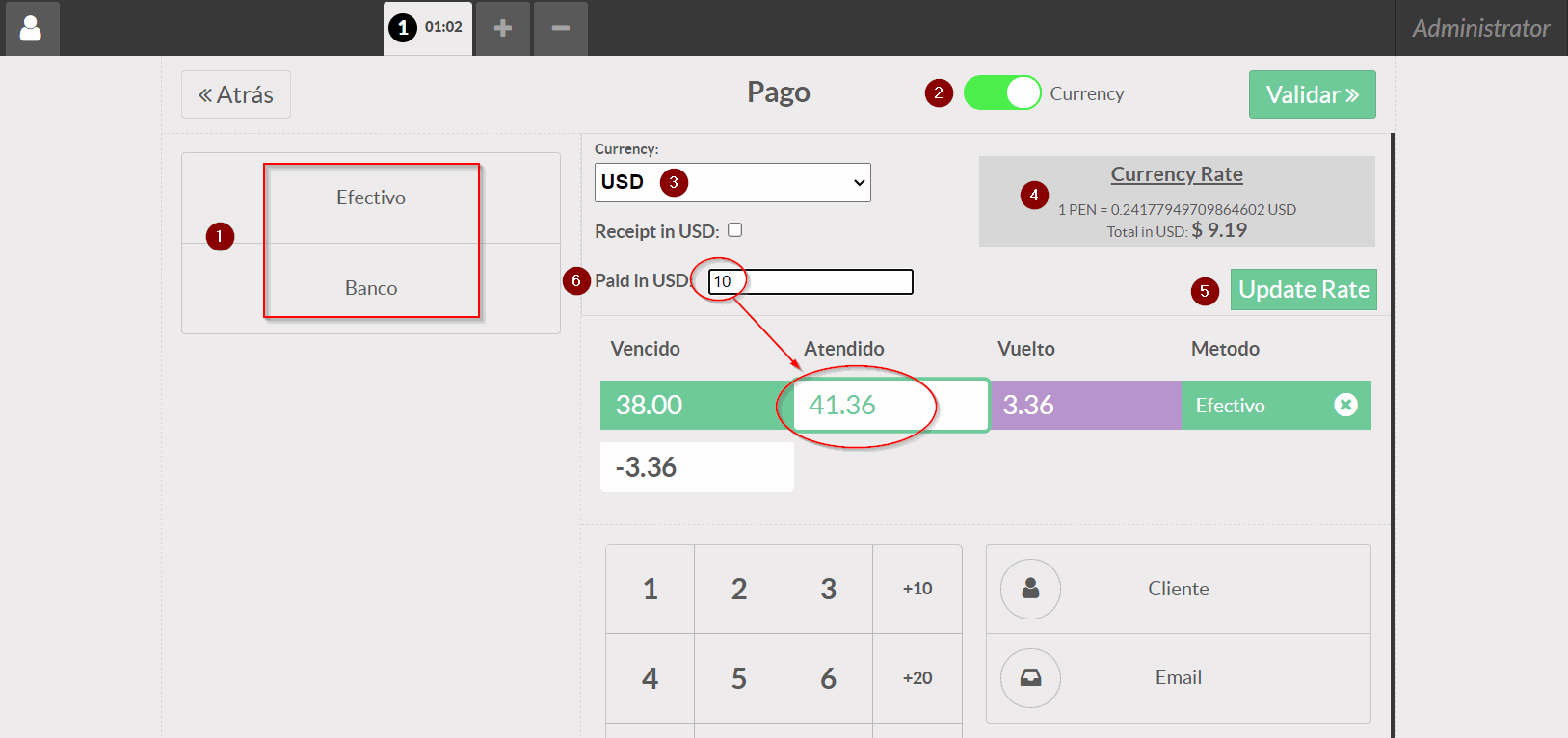Go back with the Atrás button
Screen dimensions: 1568x738
[x=236, y=94]
